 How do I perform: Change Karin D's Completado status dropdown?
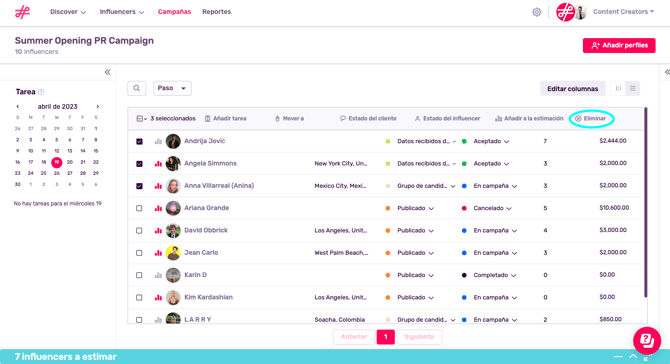click(x=494, y=275)
